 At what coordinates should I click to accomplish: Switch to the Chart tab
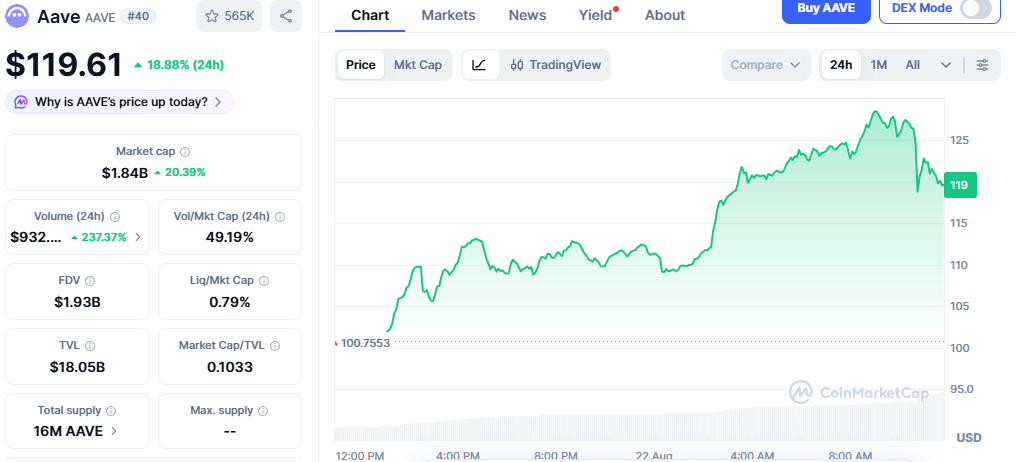(370, 15)
